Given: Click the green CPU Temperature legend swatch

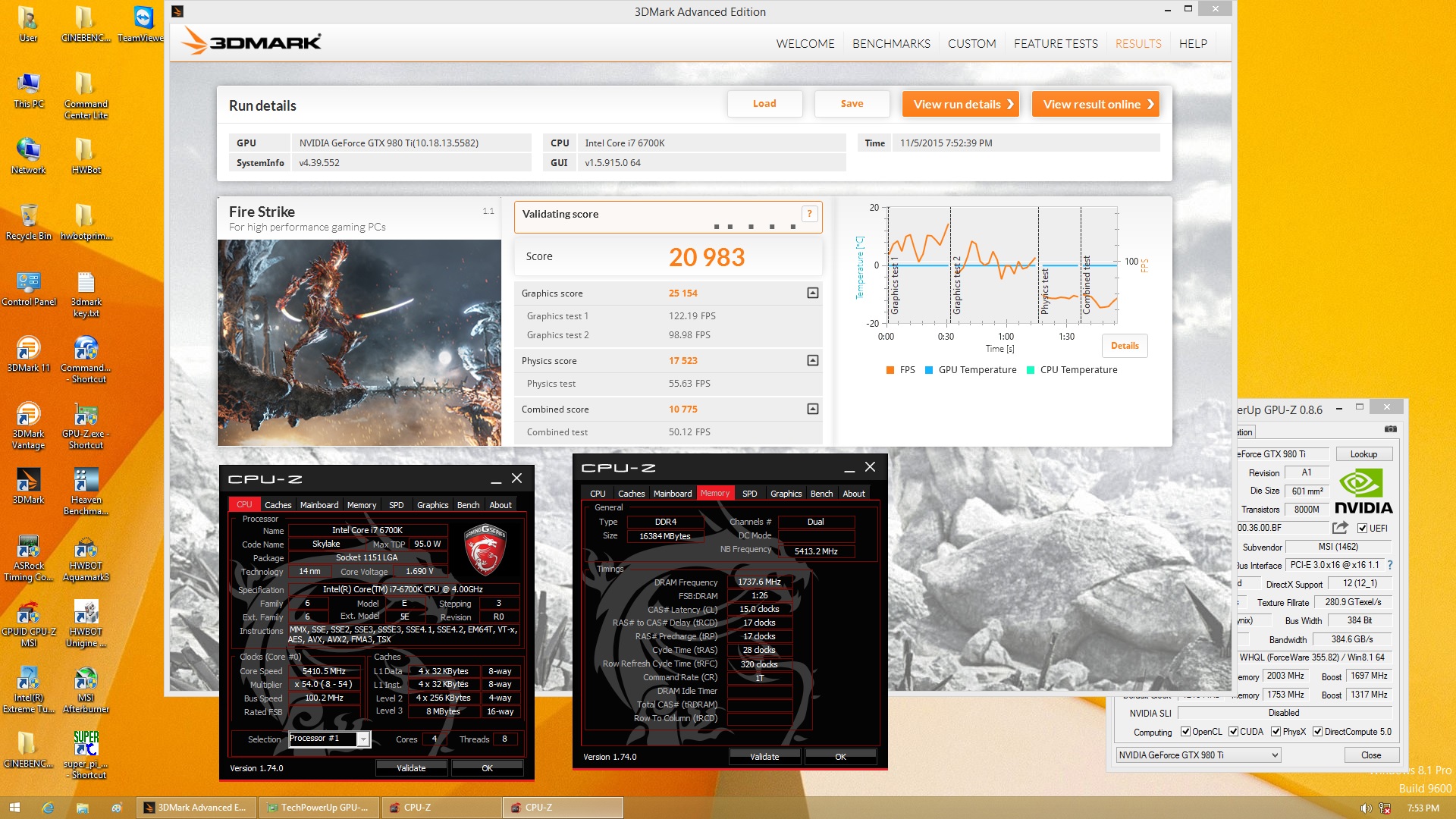Looking at the screenshot, I should [1031, 370].
